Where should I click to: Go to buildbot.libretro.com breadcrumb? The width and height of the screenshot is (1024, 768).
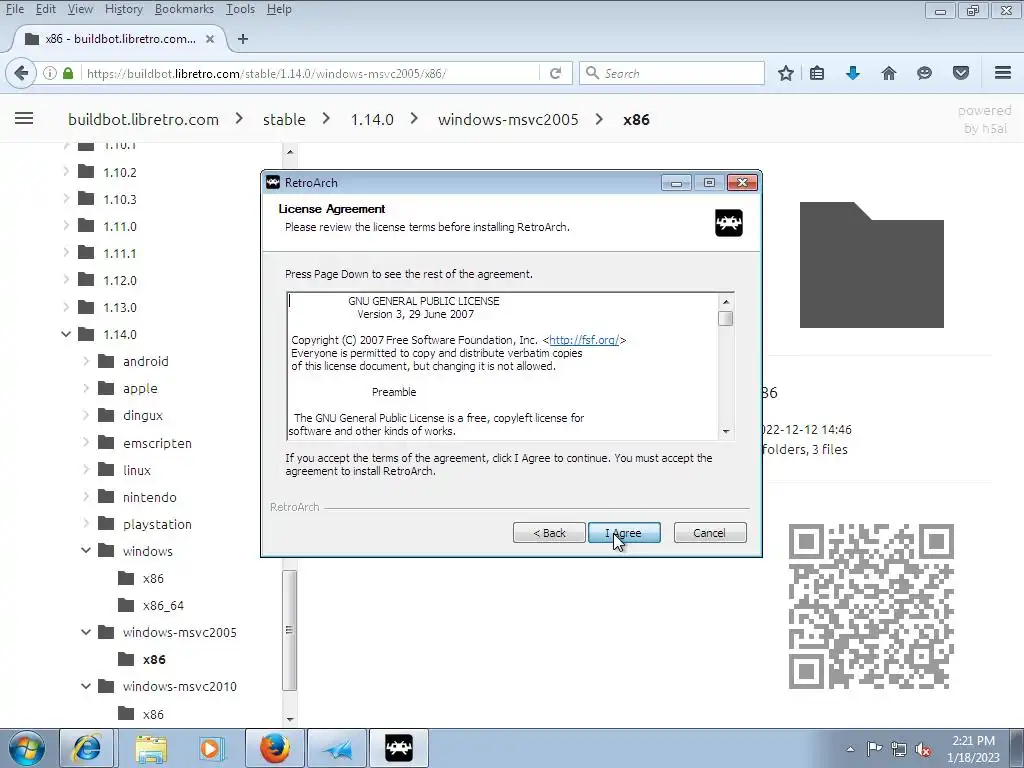tap(143, 120)
